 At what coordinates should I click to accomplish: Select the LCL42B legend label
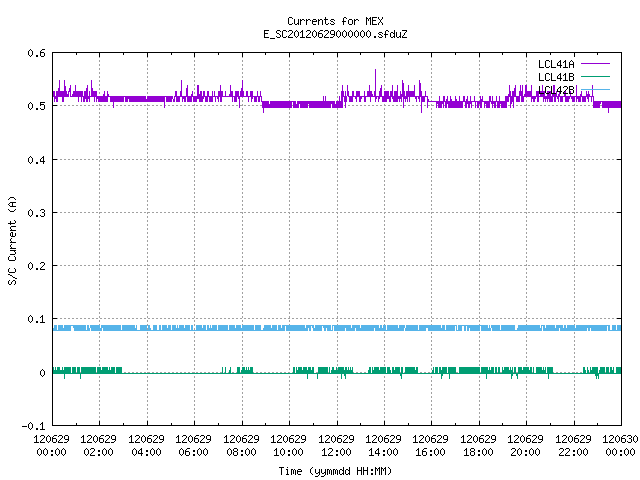click(x=556, y=90)
